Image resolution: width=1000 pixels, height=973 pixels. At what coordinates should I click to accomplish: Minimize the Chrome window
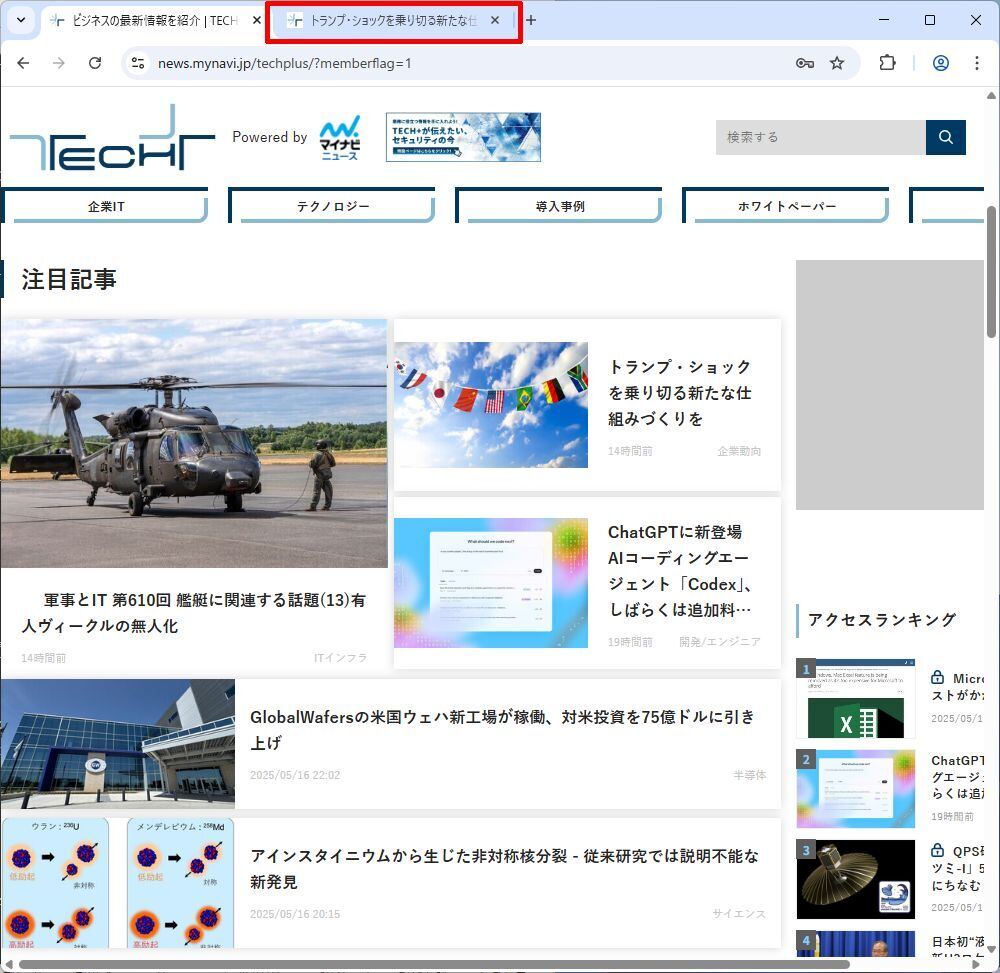(x=884, y=20)
